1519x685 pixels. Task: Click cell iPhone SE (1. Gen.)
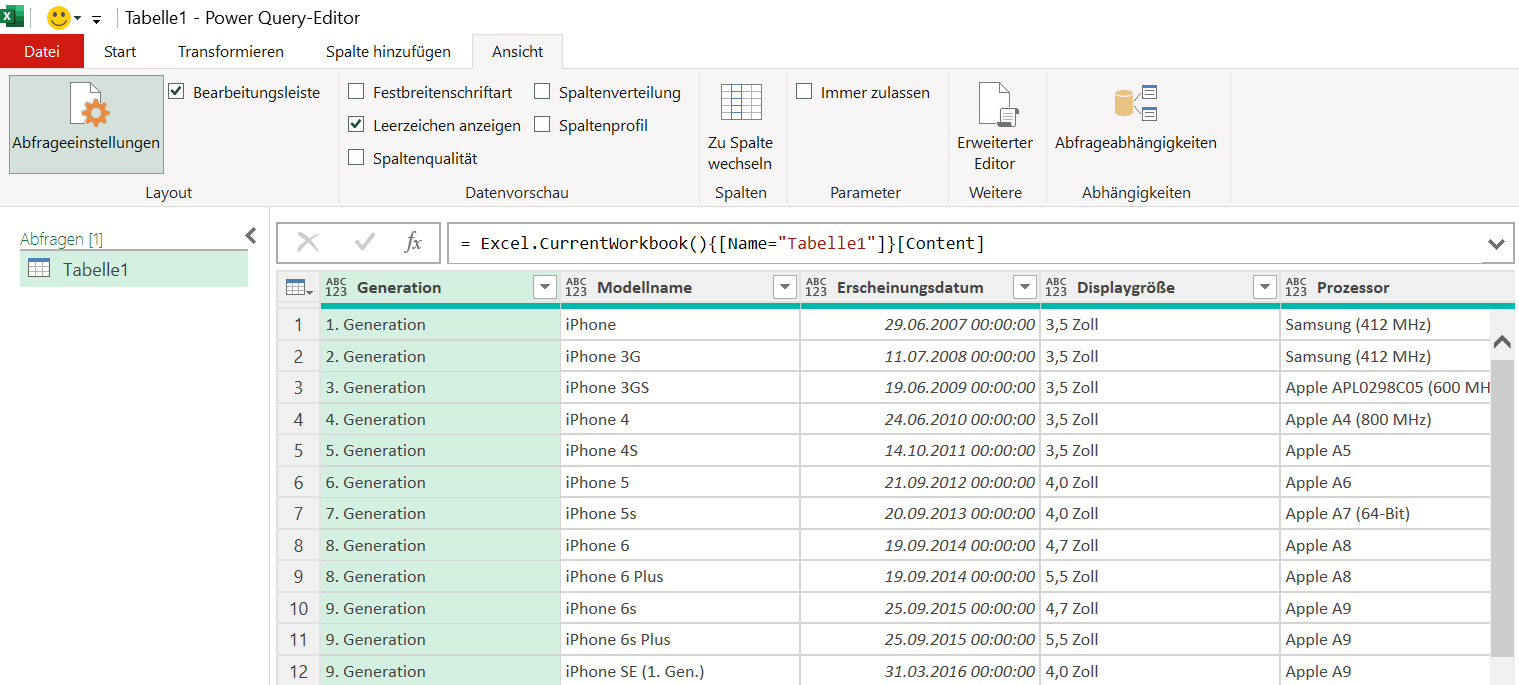(x=680, y=671)
